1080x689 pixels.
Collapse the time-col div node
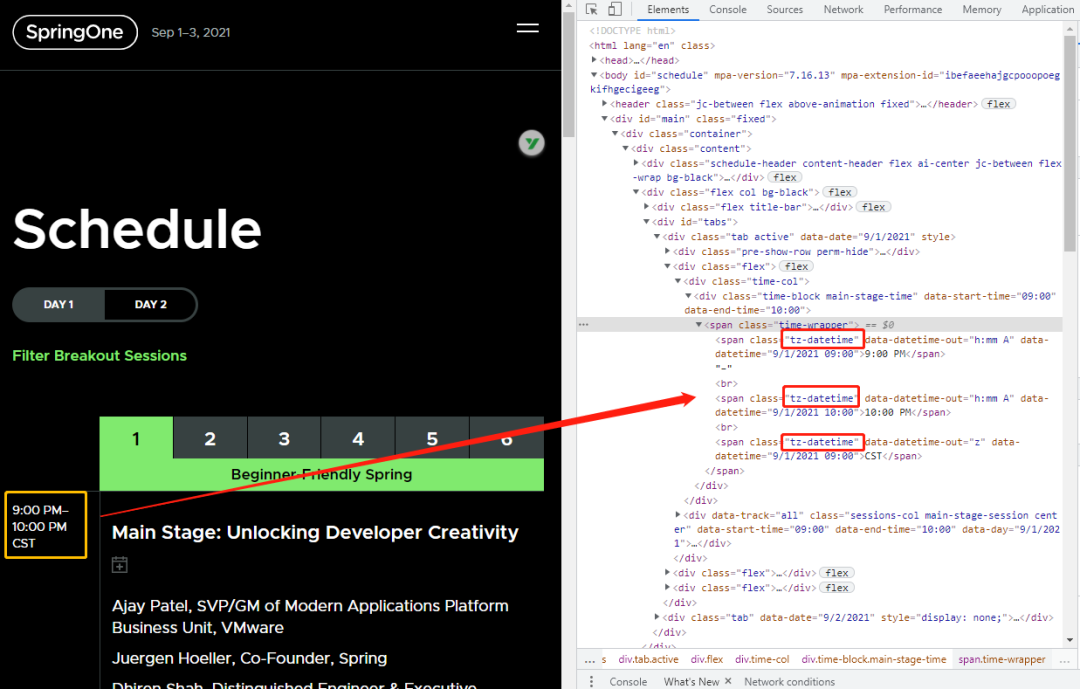[678, 281]
